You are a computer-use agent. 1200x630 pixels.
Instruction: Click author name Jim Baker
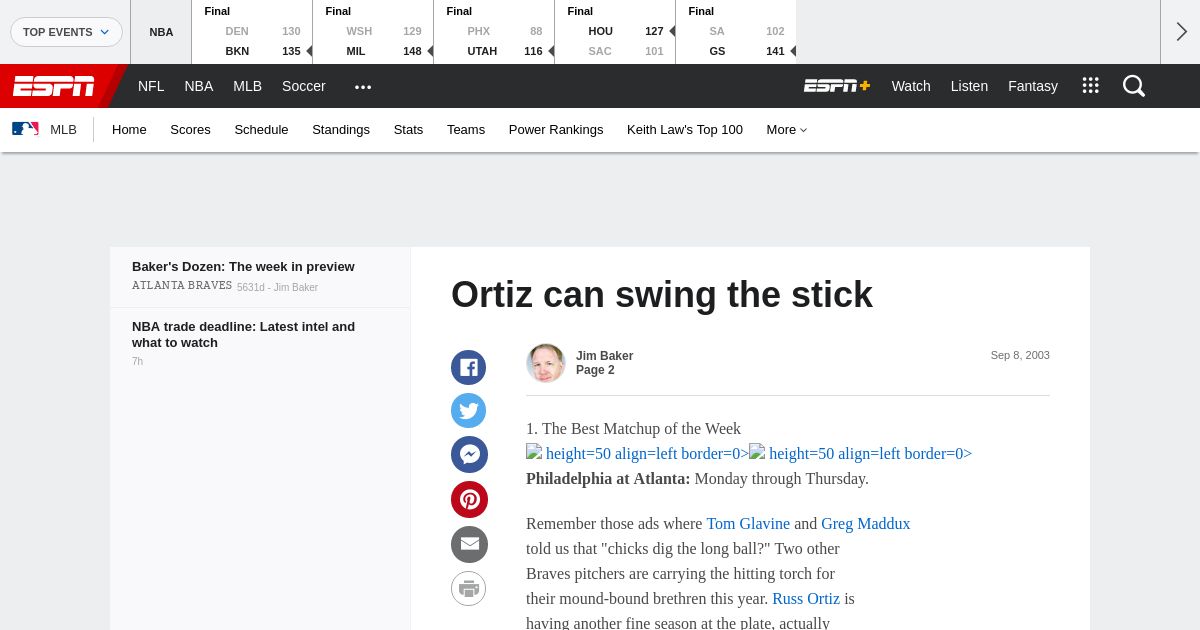pyautogui.click(x=604, y=356)
